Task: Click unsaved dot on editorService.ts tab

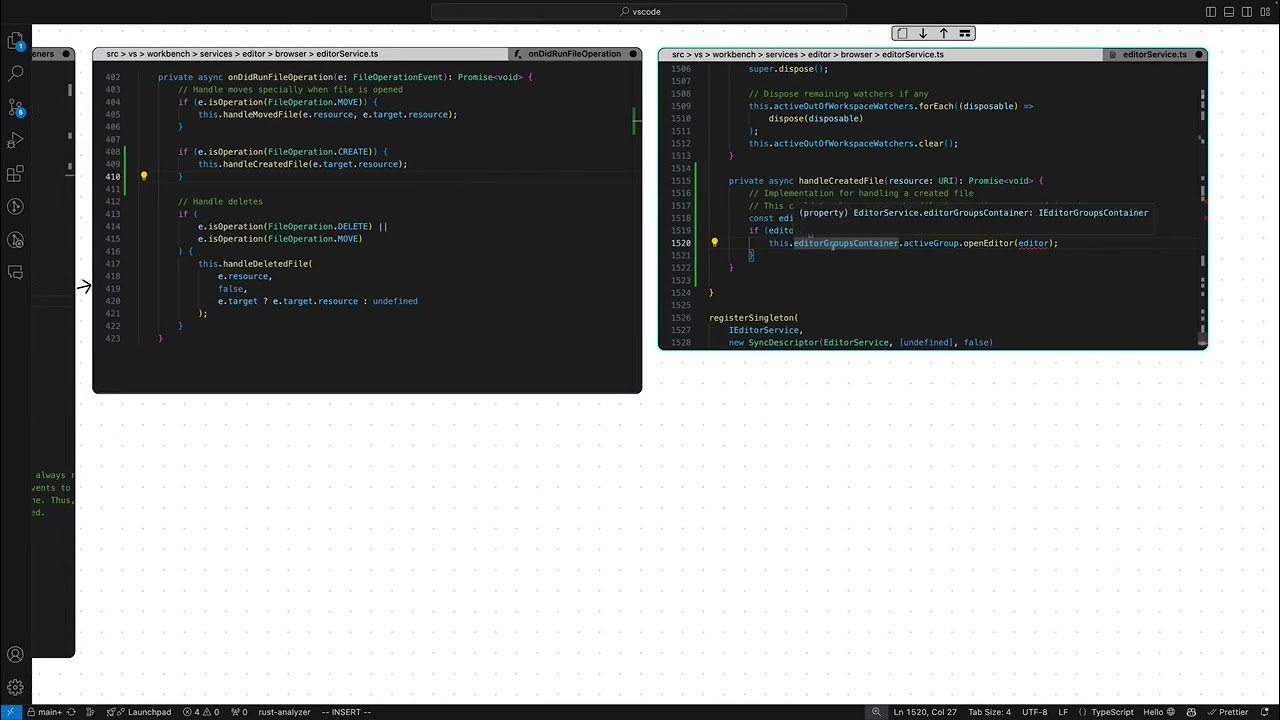Action: (x=1198, y=54)
